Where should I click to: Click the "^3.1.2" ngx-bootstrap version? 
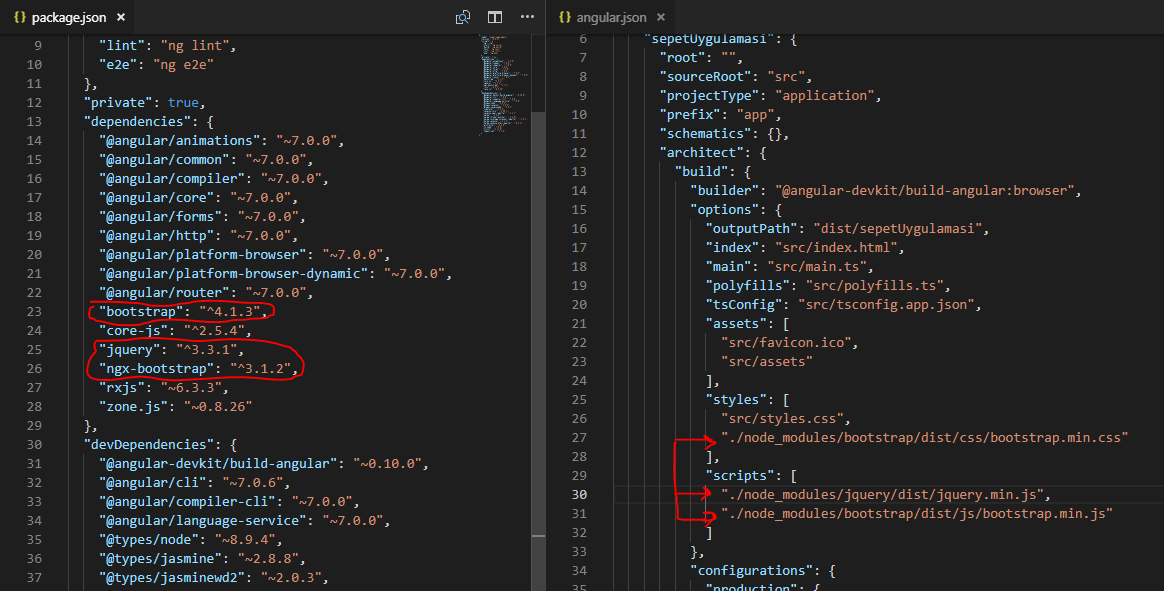coord(261,369)
